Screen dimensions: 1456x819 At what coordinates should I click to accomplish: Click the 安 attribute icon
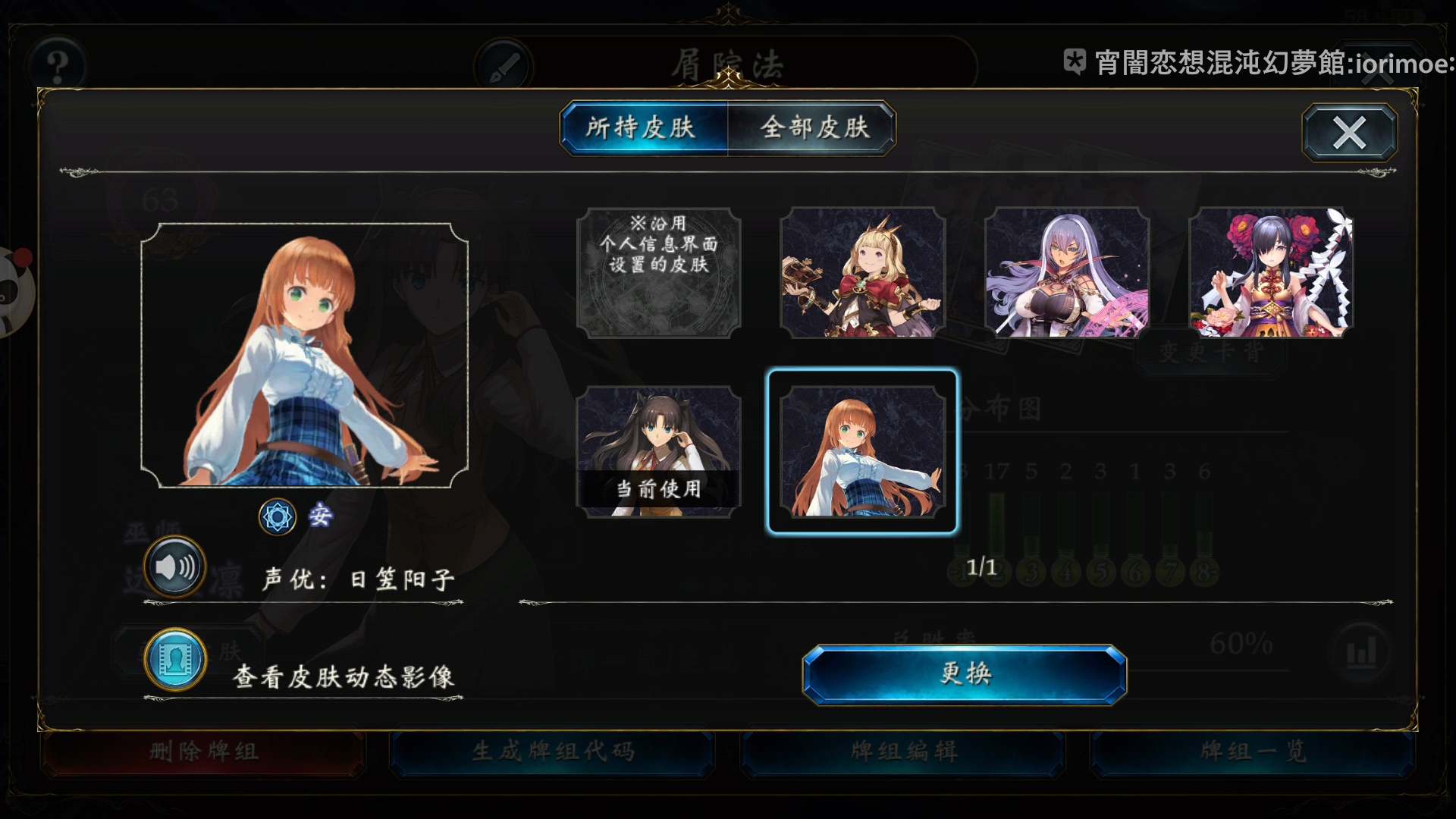[320, 516]
